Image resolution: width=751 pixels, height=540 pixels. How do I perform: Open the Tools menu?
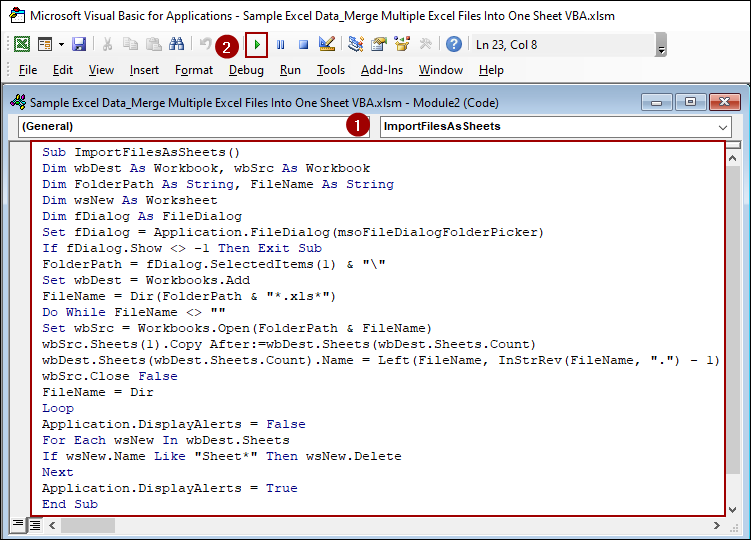point(331,70)
